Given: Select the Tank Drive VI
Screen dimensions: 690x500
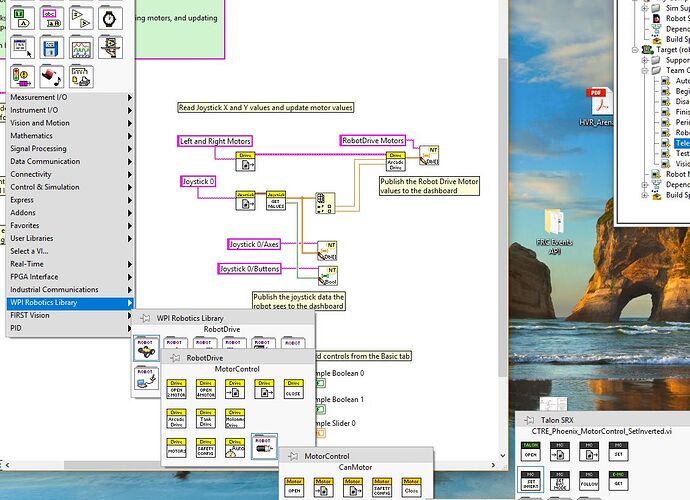Looking at the screenshot, I should pos(206,419).
